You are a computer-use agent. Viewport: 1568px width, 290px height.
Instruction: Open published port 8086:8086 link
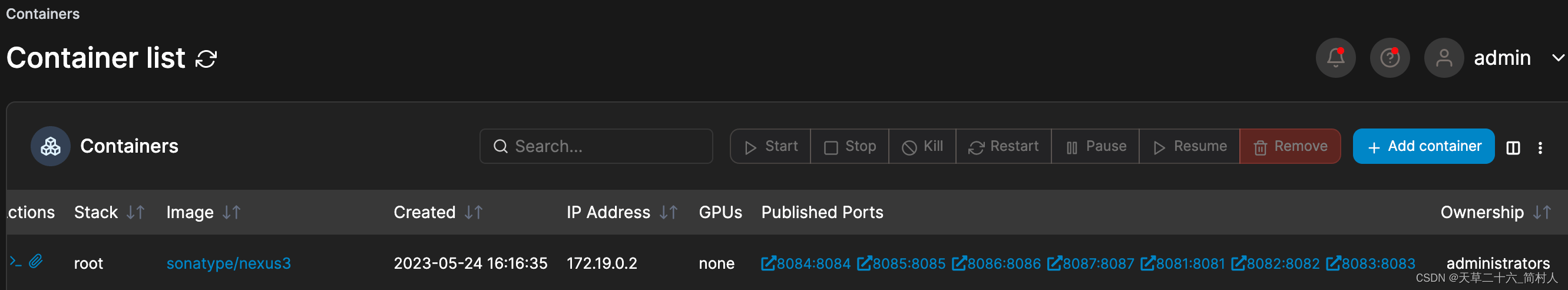tap(997, 263)
